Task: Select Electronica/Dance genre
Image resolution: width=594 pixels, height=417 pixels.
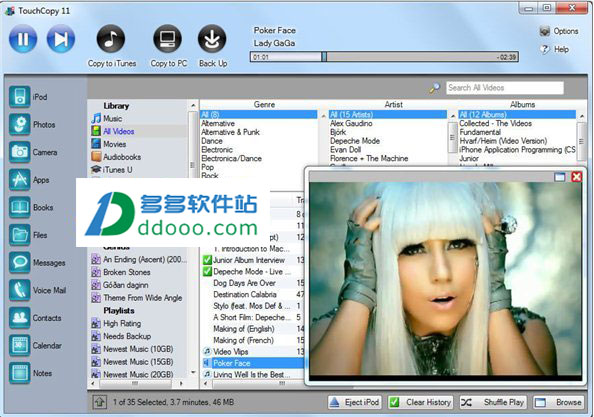Action: pyautogui.click(x=231, y=158)
